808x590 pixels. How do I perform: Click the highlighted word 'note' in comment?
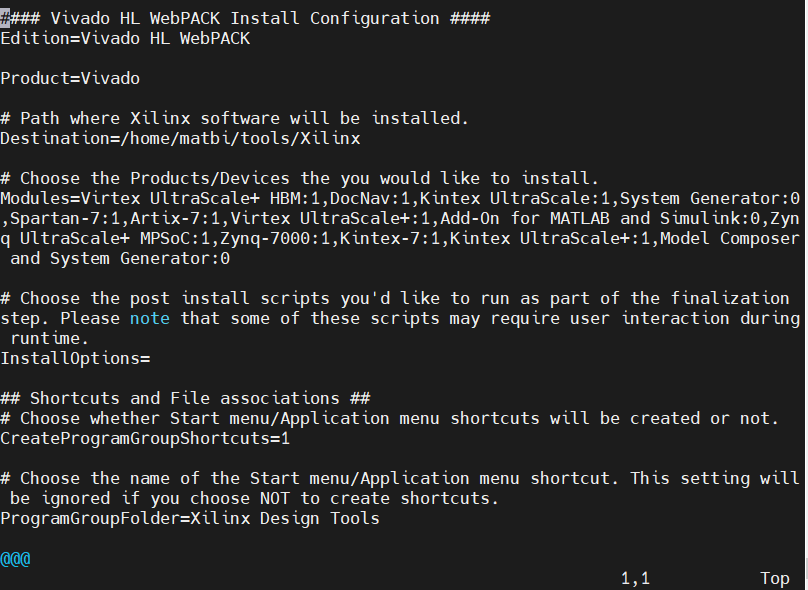click(149, 318)
